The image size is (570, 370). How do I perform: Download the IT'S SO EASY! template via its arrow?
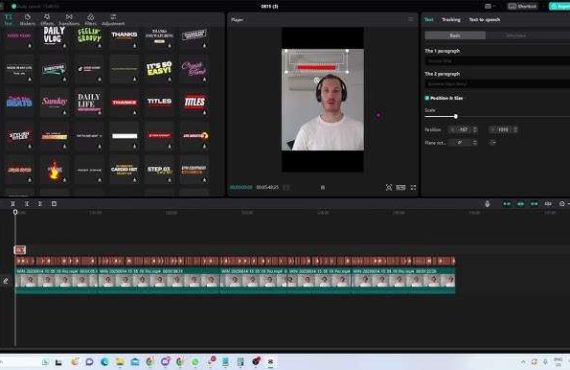point(169,79)
